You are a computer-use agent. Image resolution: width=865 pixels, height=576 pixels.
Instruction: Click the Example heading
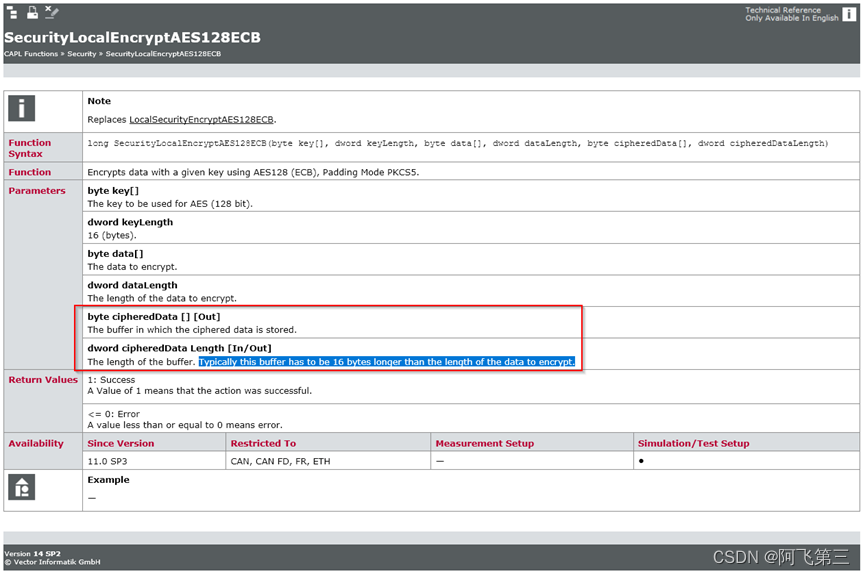[108, 479]
